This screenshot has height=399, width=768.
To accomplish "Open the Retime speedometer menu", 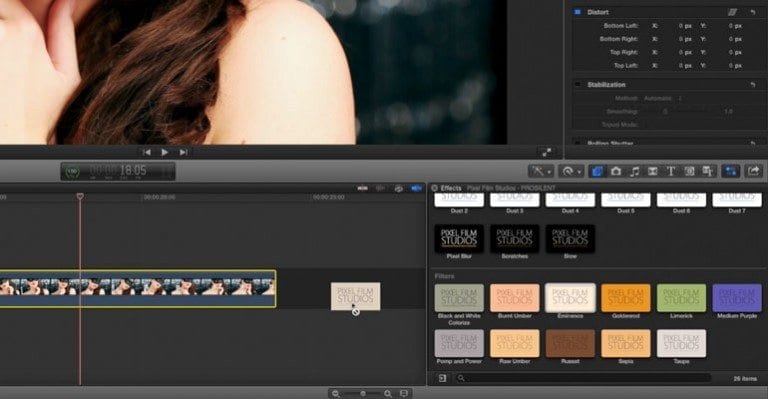I will tap(571, 171).
